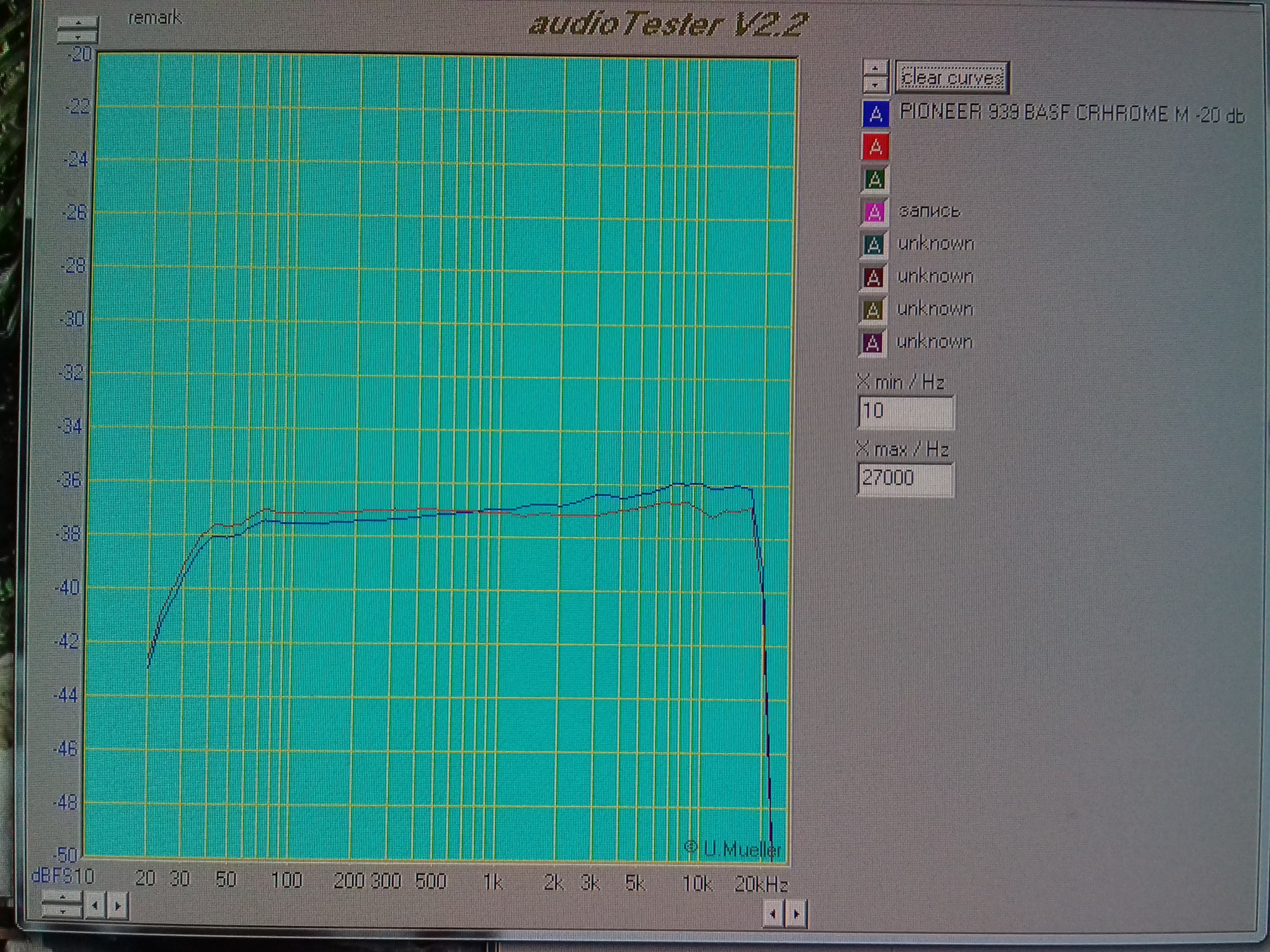Click the maroon A icon of second unknown curve

pos(873,278)
